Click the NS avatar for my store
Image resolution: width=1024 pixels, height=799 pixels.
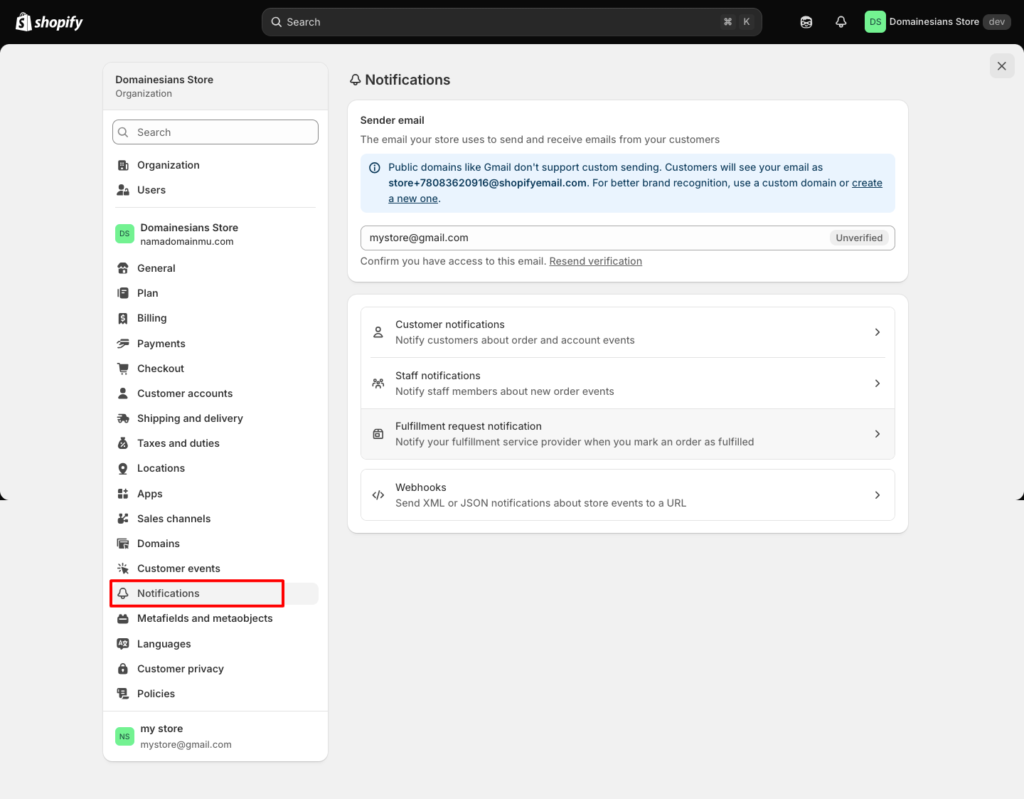click(x=124, y=736)
